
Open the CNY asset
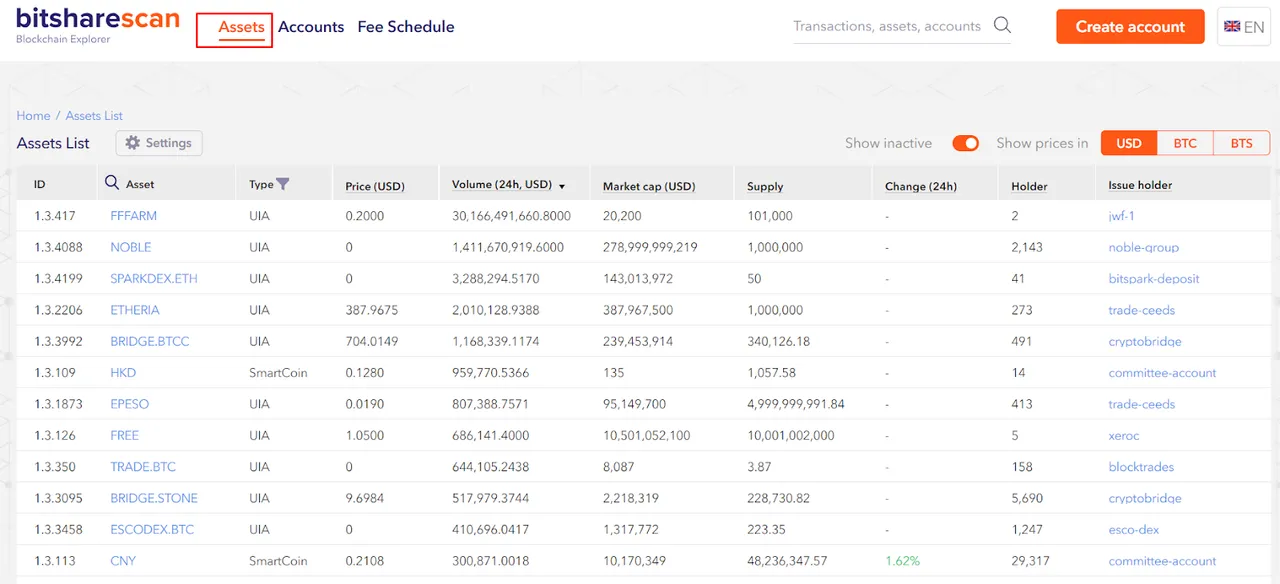(x=122, y=561)
